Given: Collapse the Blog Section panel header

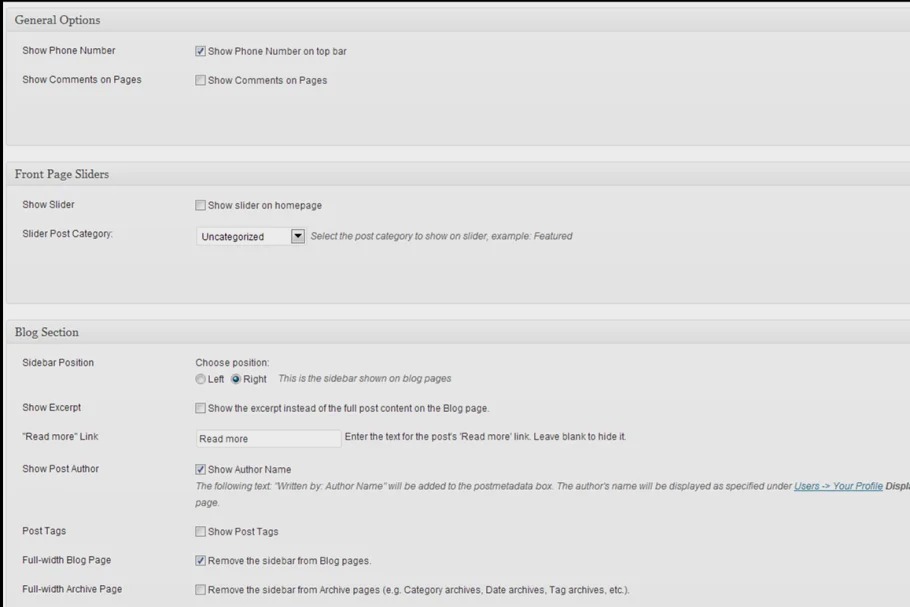Looking at the screenshot, I should coord(47,332).
